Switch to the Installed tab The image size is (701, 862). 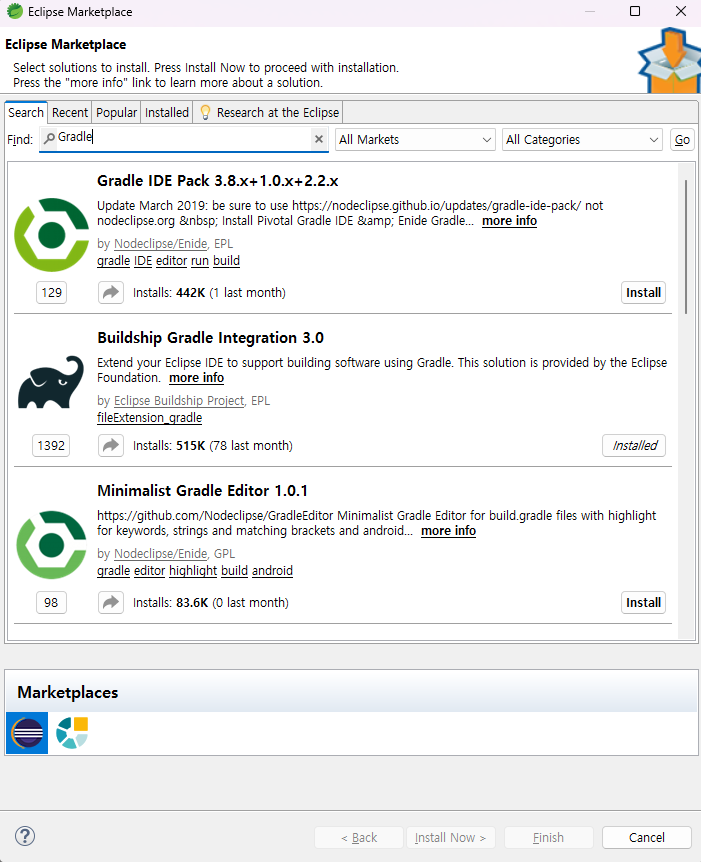tap(167, 113)
